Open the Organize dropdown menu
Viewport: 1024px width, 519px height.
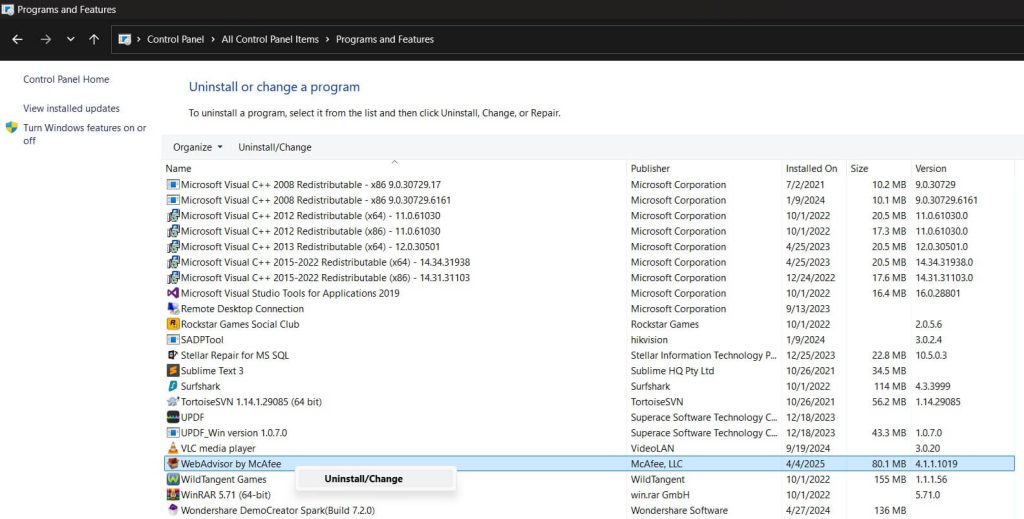click(198, 147)
